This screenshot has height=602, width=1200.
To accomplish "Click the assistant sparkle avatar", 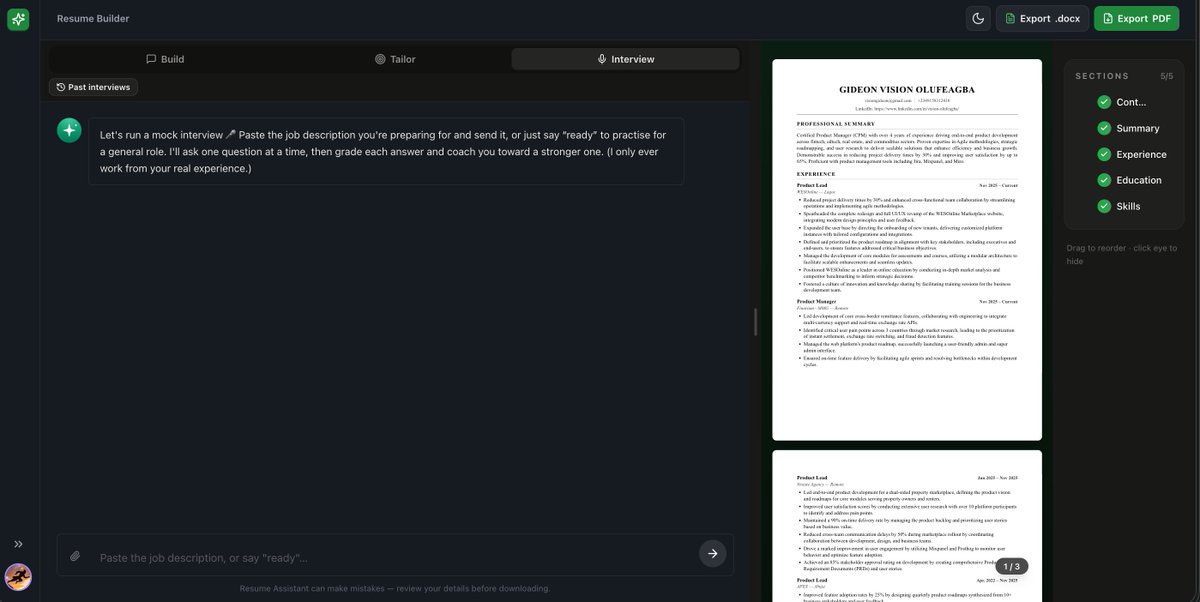I will pos(69,130).
